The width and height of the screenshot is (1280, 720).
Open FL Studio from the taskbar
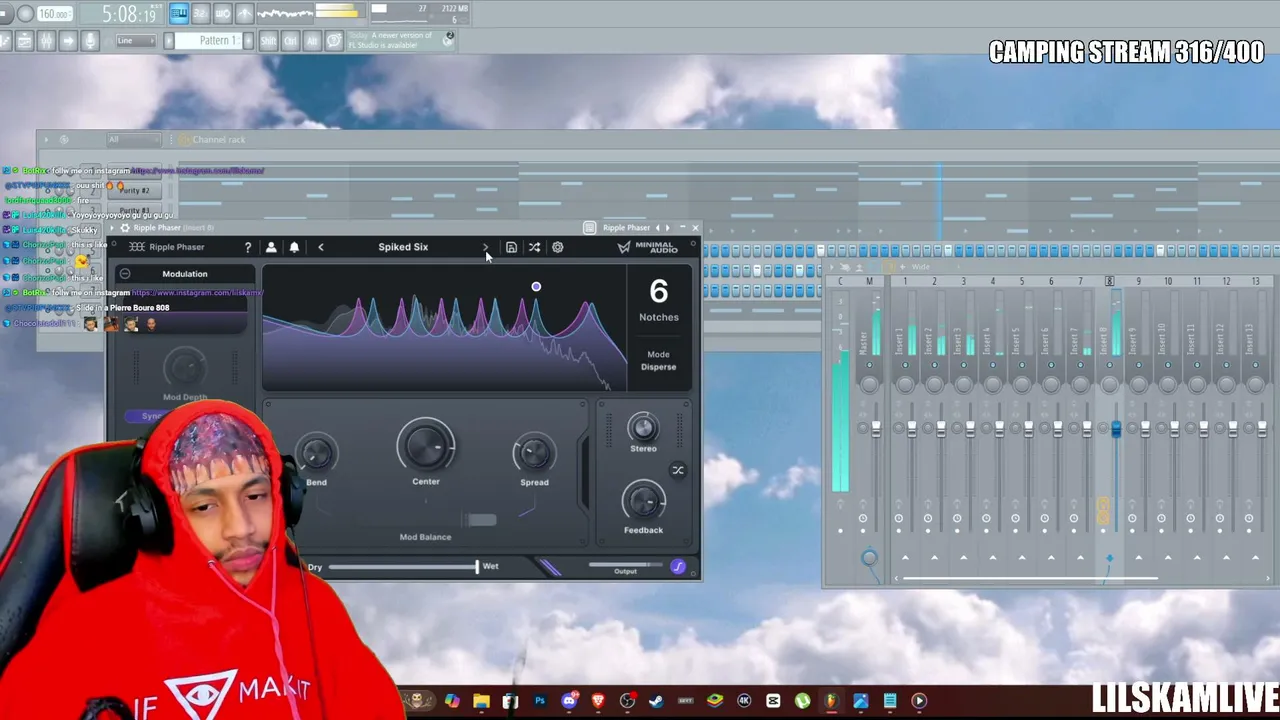click(831, 701)
